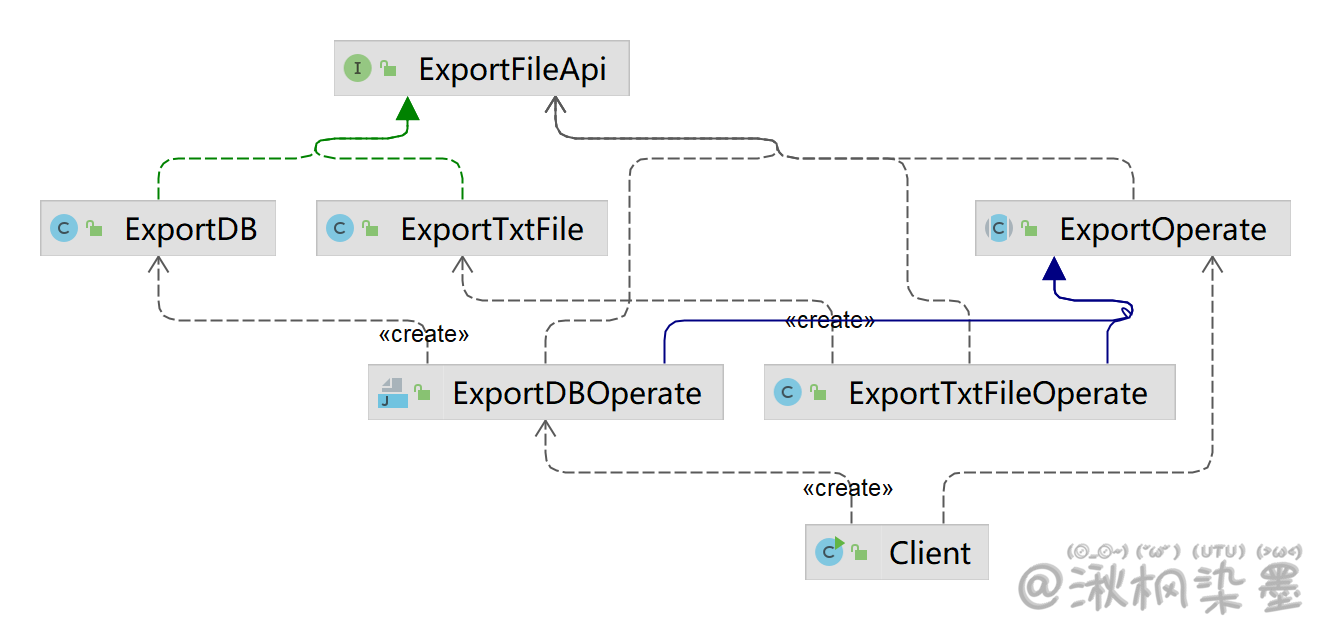
Task: Select the ExportTxtFileOperate node name
Action: coord(997,393)
